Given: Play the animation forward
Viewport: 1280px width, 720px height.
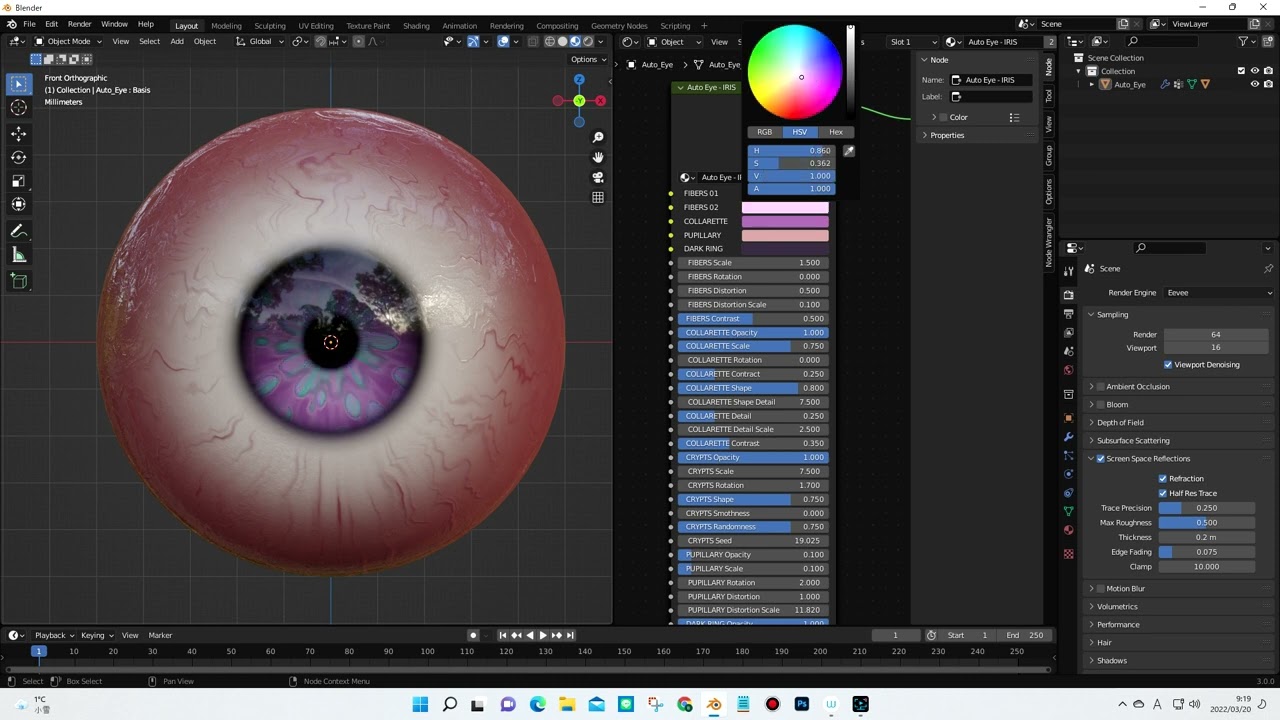Looking at the screenshot, I should pos(543,635).
